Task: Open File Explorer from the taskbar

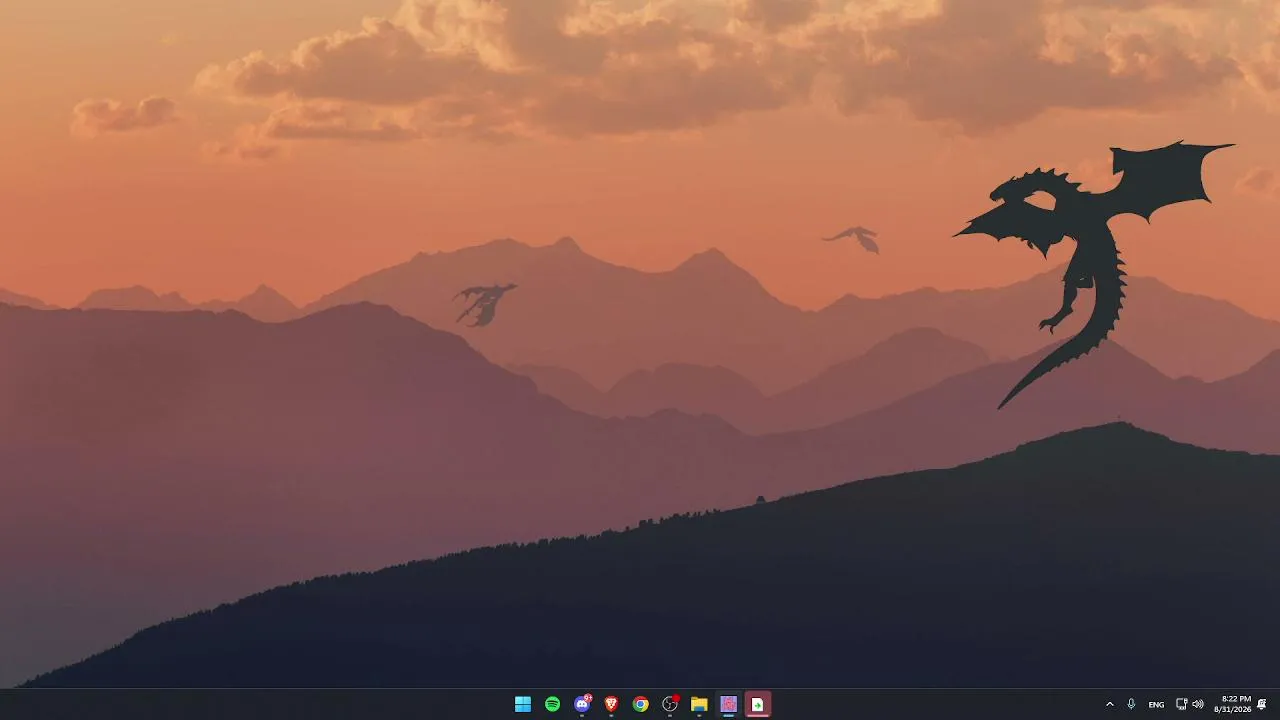Action: 699,704
